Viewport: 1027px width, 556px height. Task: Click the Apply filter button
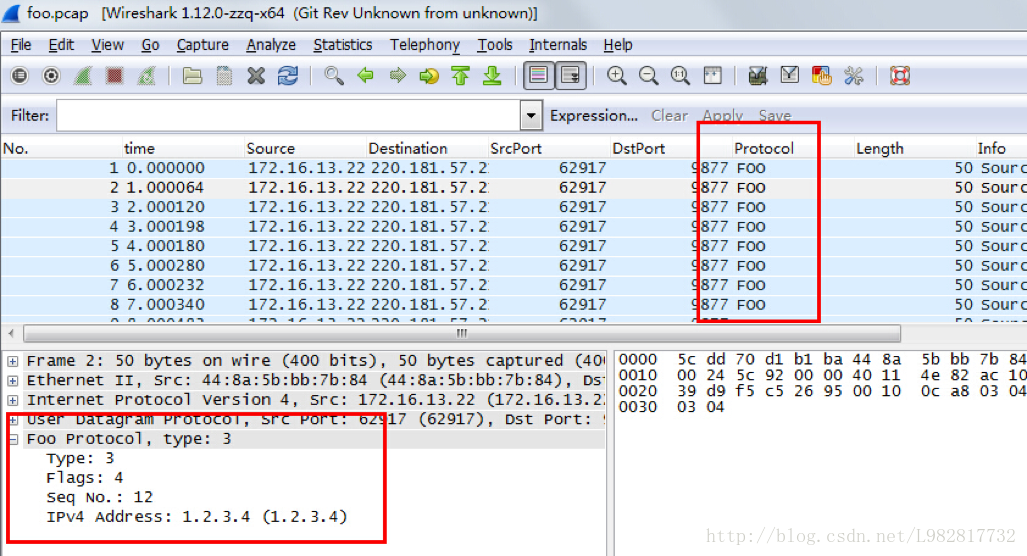[x=723, y=116]
